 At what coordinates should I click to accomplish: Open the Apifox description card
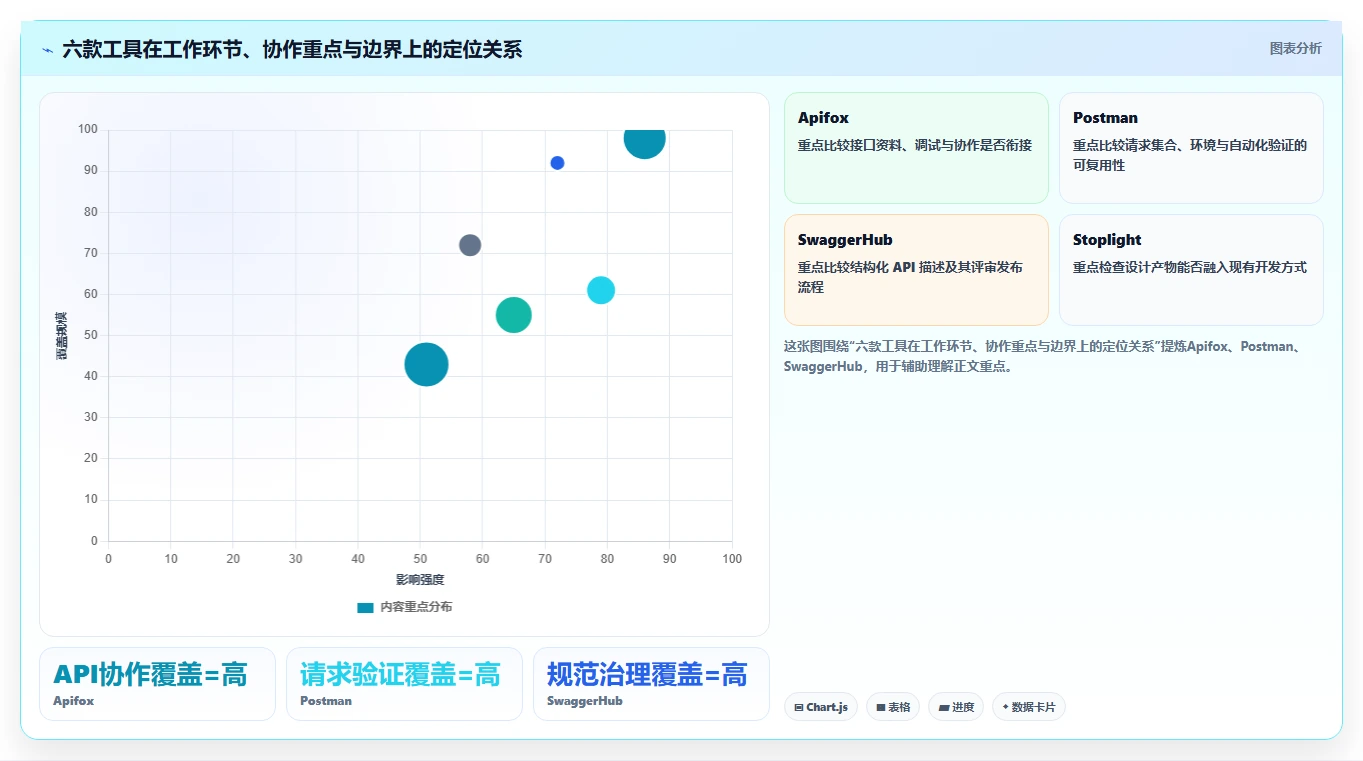pos(916,148)
